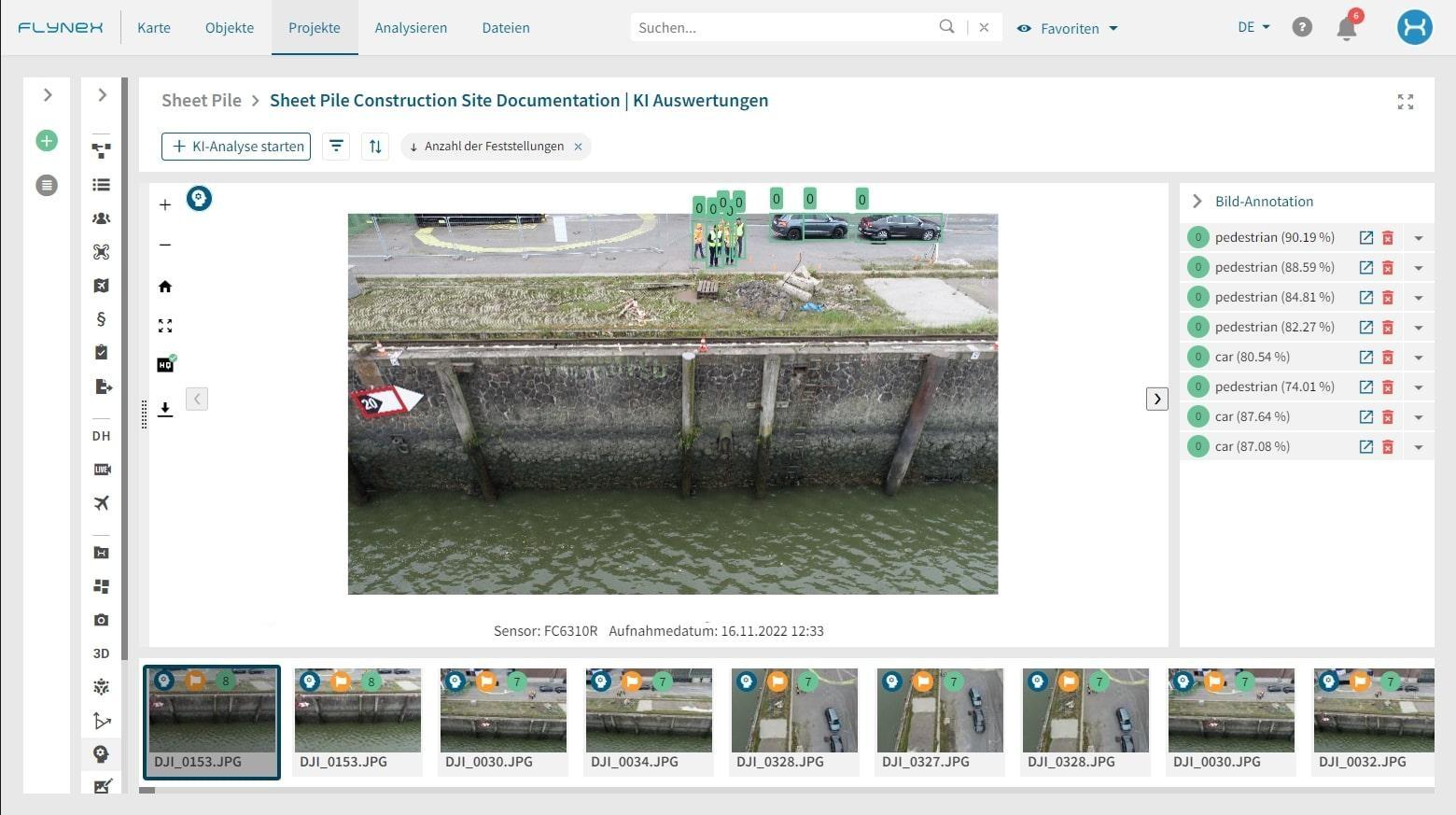Switch to the Analysieren tab
The width and height of the screenshot is (1456, 815).
411,28
